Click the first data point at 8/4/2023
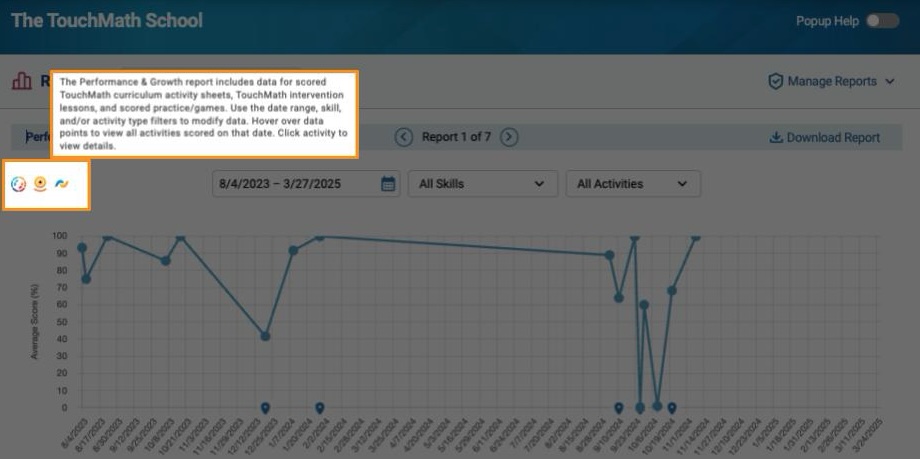 (82, 248)
